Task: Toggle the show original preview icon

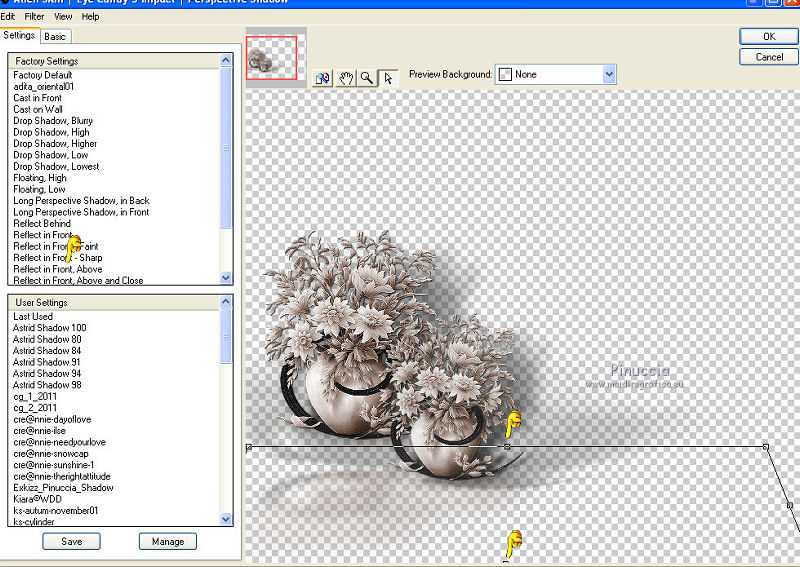Action: coord(323,78)
